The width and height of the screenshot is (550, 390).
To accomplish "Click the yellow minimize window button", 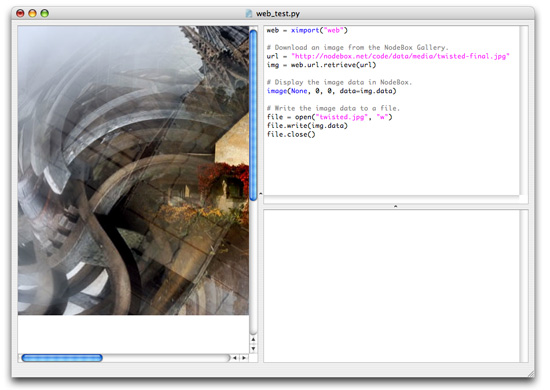I will (32, 13).
